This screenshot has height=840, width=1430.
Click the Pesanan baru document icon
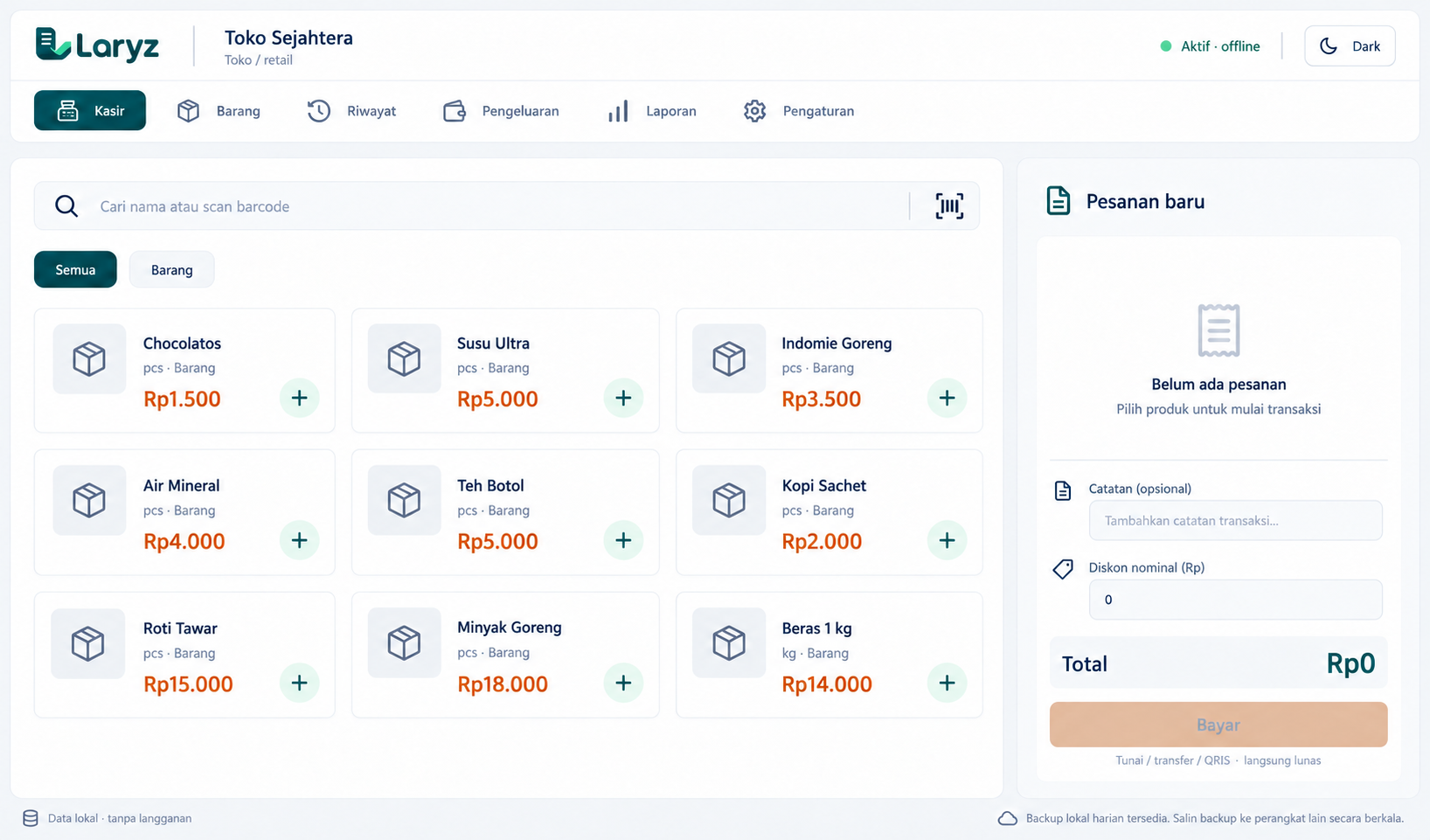pos(1058,201)
